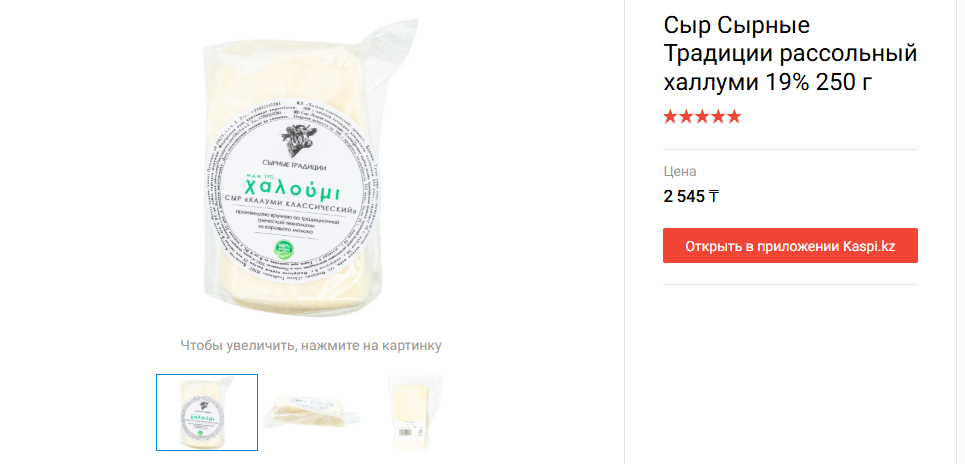Screen dimensions: 965x464
Task: Click the fourth red rating star
Action: (x=718, y=117)
